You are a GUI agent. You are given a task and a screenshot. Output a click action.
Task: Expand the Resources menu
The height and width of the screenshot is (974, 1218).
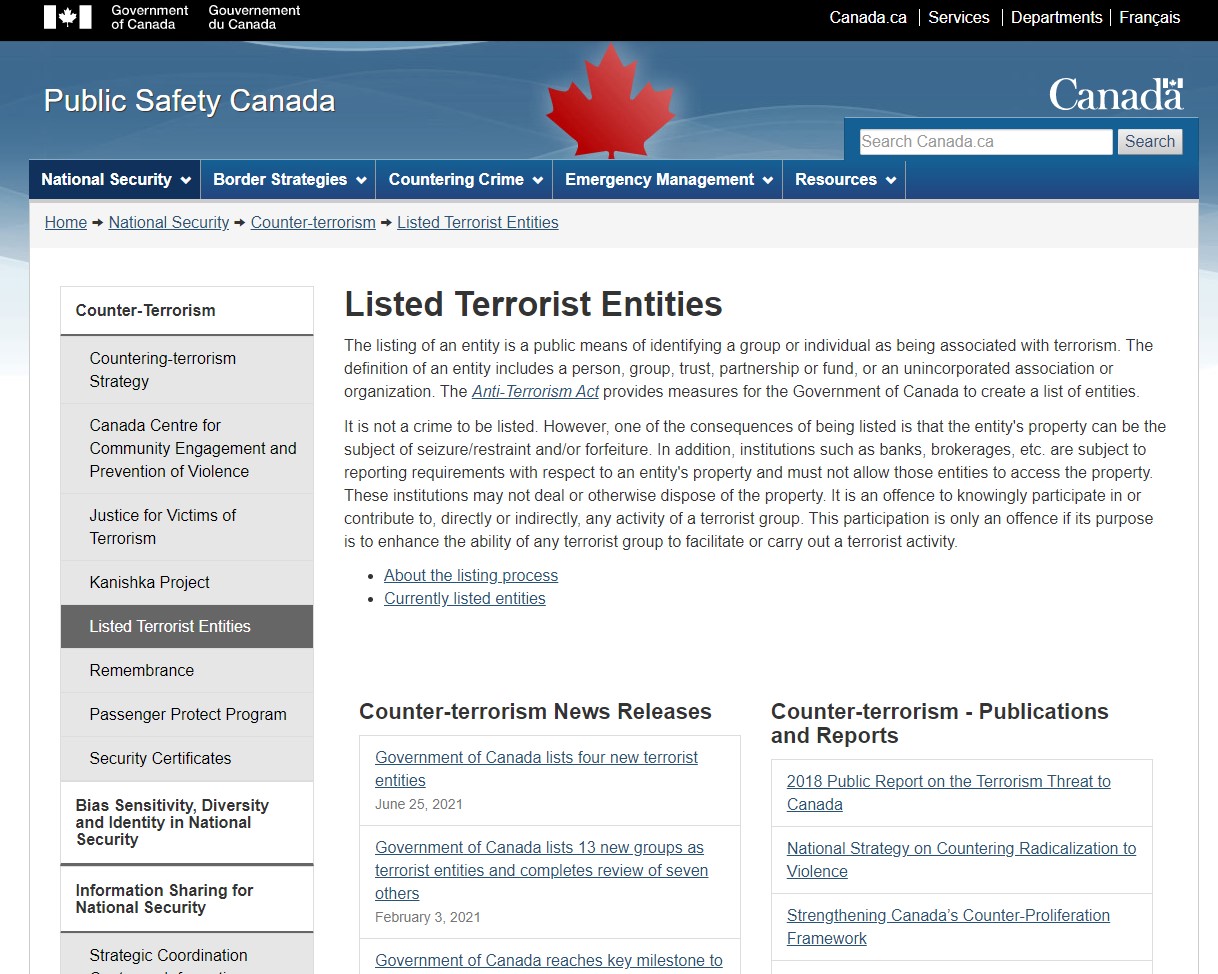844,180
